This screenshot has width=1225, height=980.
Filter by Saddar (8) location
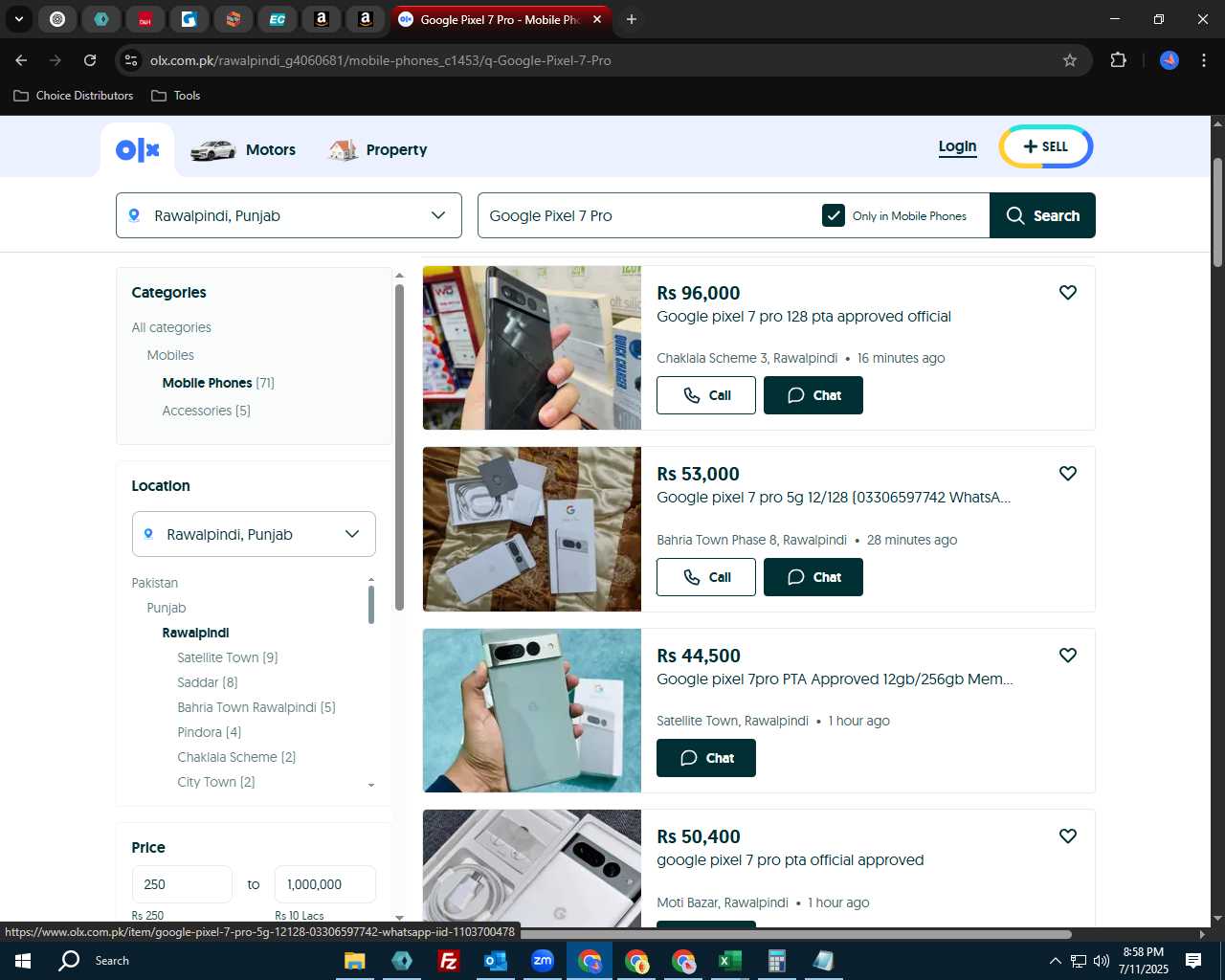coord(208,682)
